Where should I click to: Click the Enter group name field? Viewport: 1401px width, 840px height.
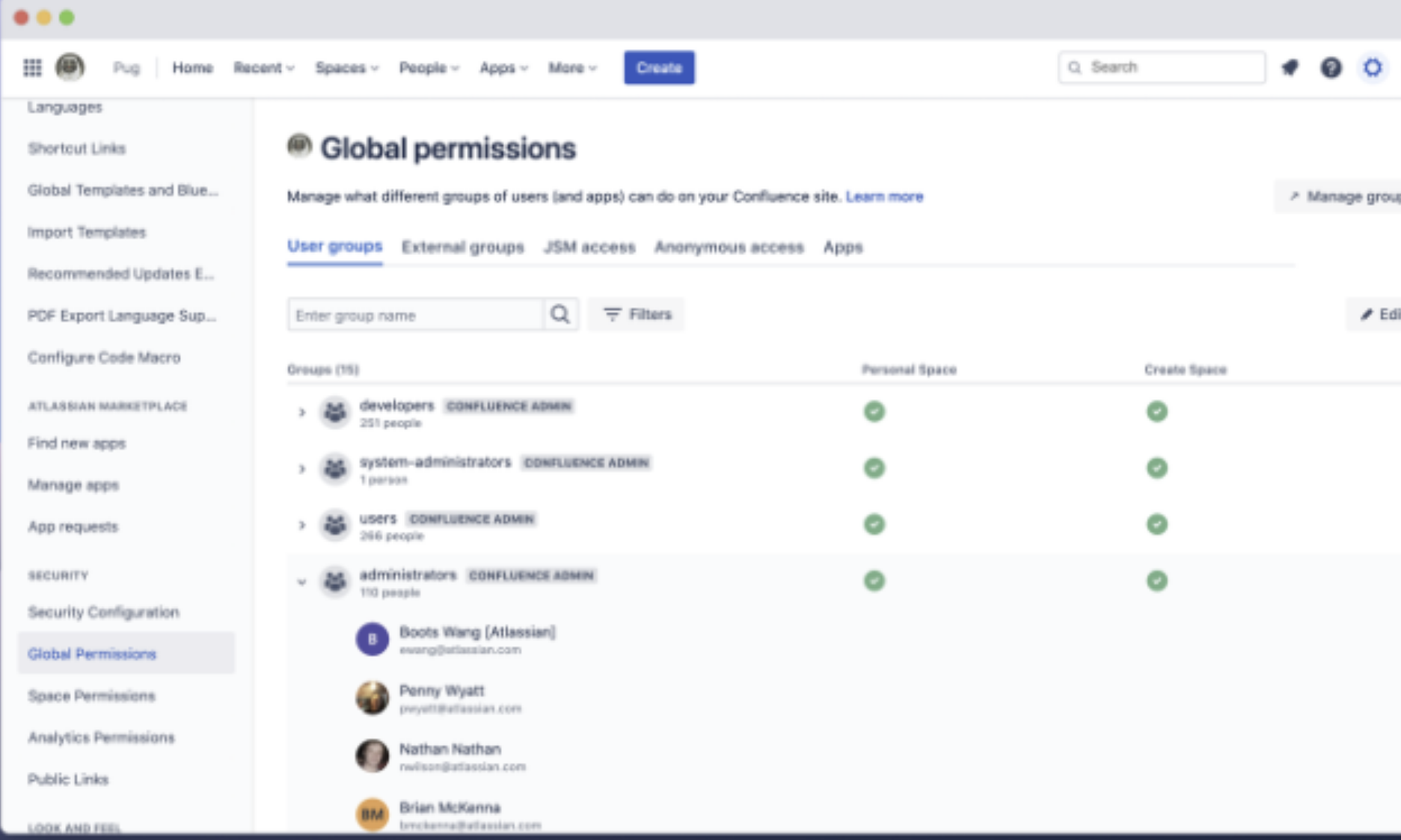415,315
